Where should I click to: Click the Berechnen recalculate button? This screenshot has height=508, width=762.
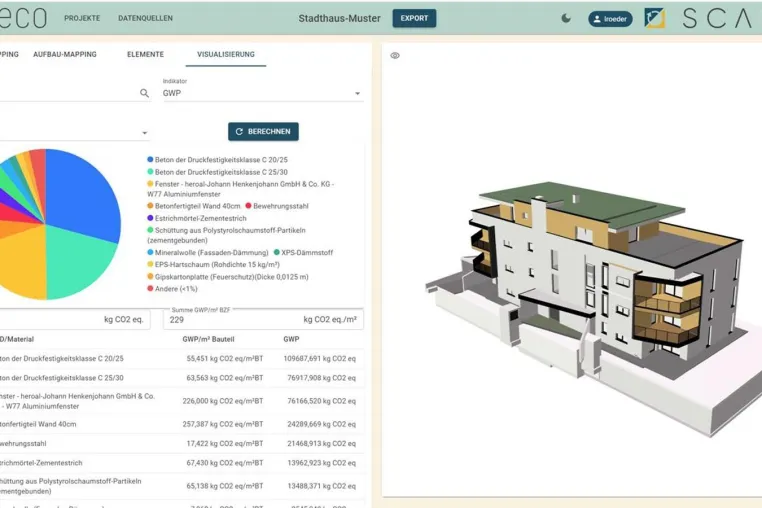[263, 132]
